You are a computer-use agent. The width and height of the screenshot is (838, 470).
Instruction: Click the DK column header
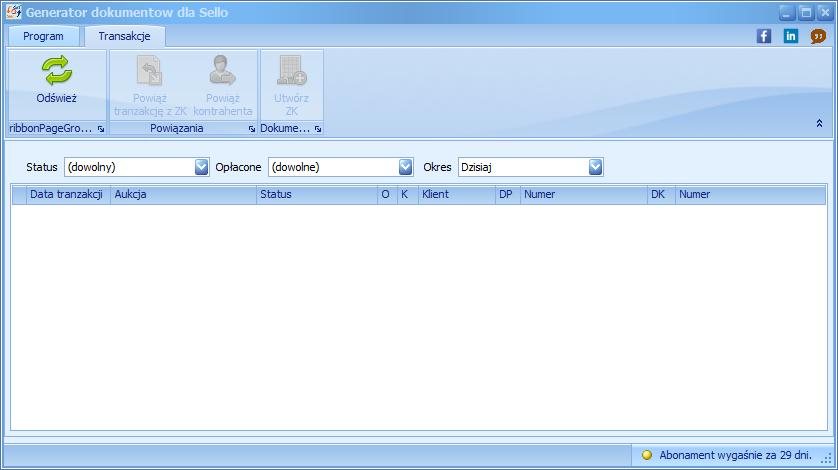pos(661,195)
